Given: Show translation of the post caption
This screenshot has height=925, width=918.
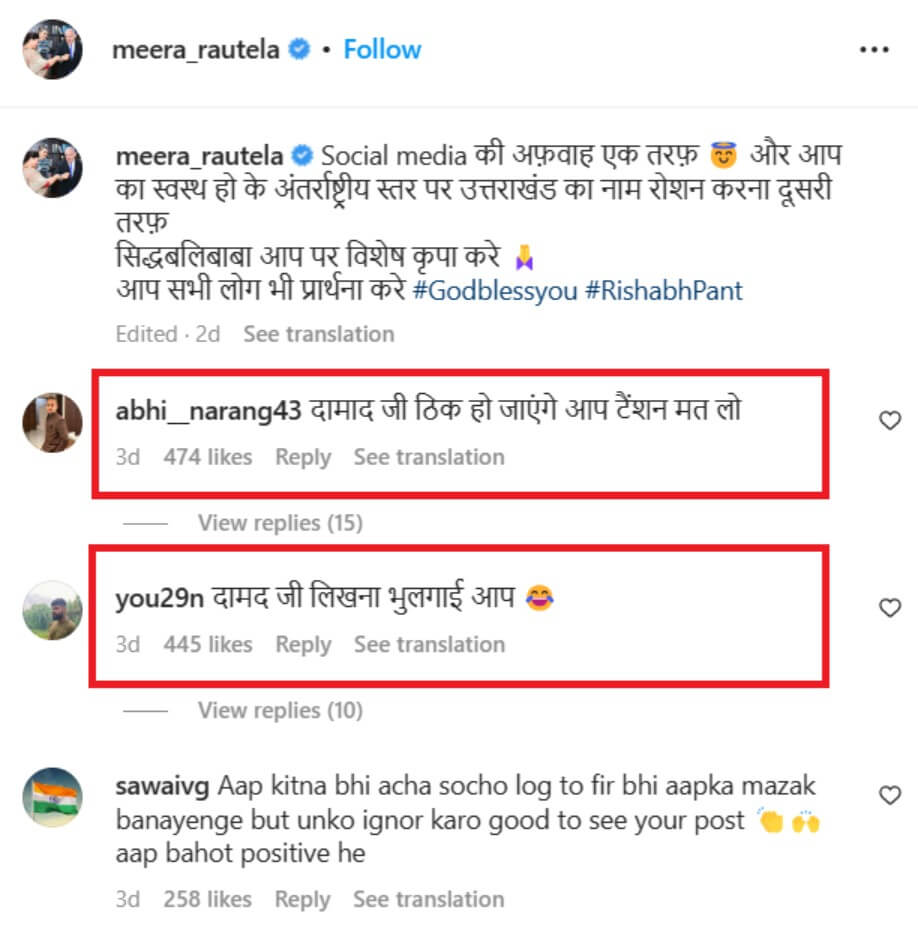Looking at the screenshot, I should pyautogui.click(x=319, y=334).
